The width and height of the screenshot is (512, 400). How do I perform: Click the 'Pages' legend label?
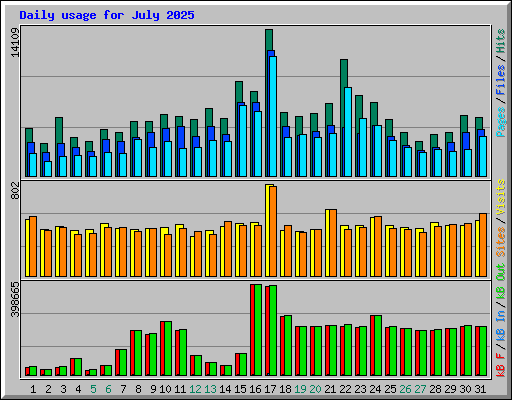[x=501, y=122]
